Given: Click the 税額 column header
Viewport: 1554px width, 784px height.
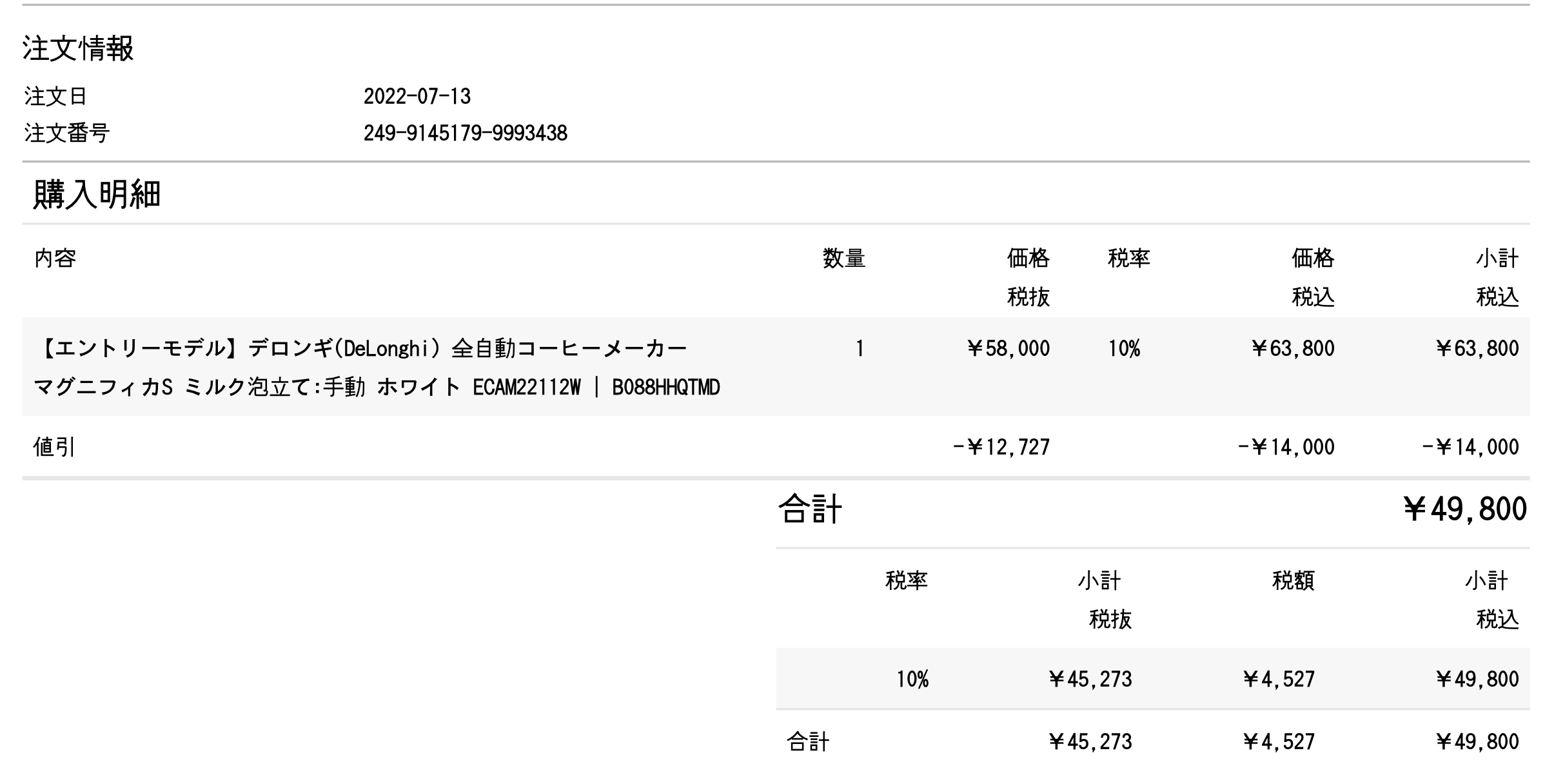Looking at the screenshot, I should pos(1293,581).
